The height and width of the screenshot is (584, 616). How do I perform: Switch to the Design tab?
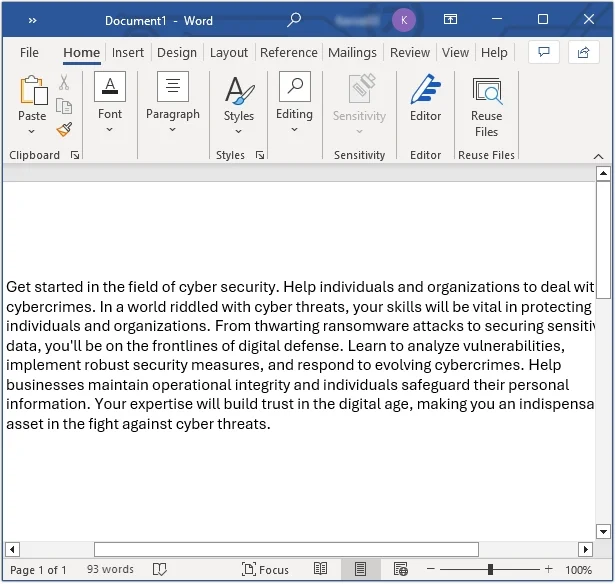177,52
